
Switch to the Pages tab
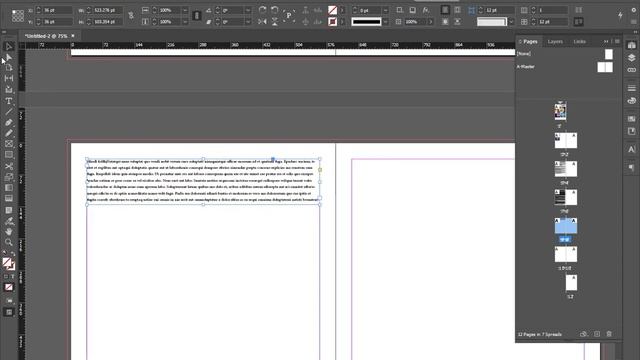point(530,41)
